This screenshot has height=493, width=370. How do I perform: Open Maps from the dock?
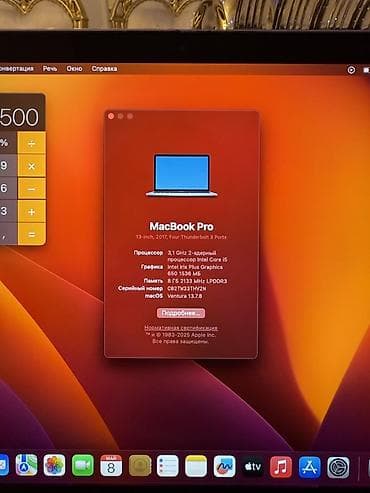click(26, 465)
